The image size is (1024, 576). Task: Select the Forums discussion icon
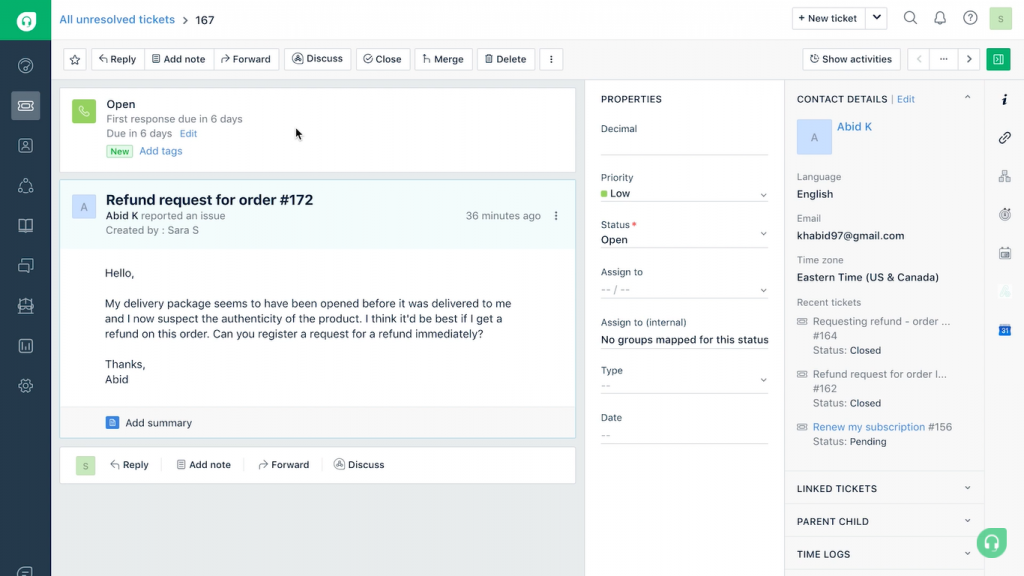click(x=26, y=265)
